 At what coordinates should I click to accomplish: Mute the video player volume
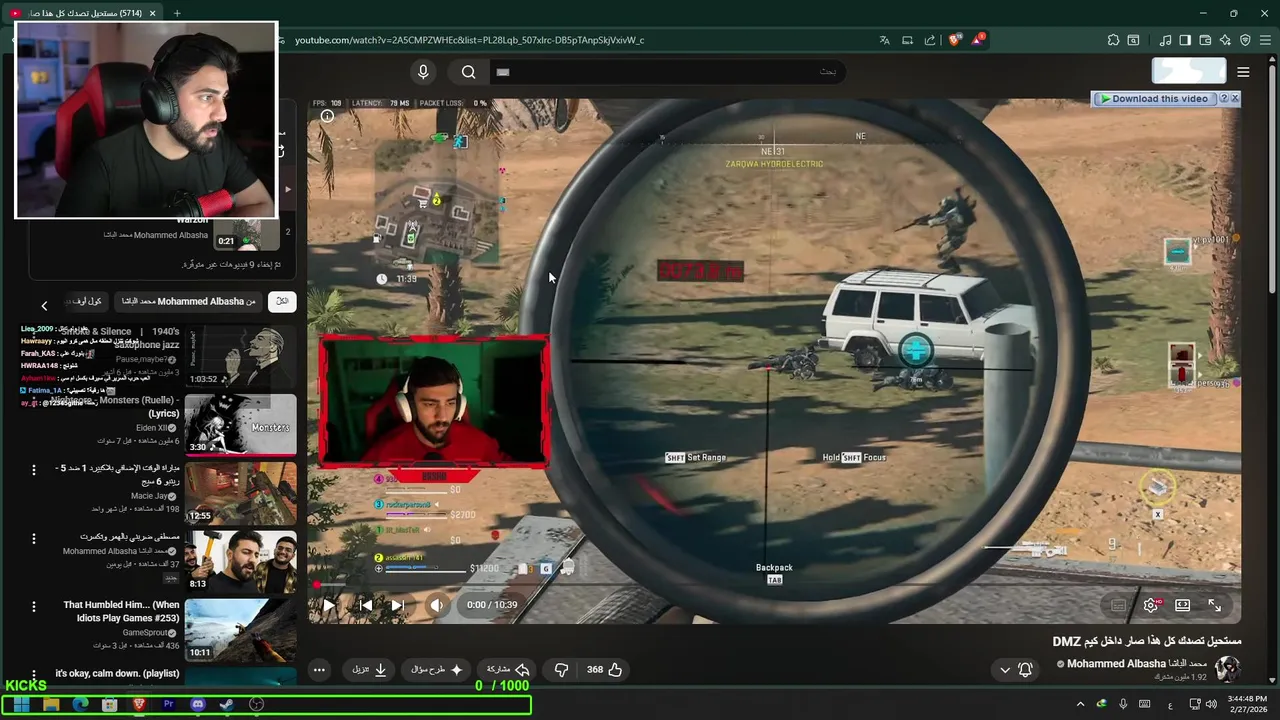[436, 605]
